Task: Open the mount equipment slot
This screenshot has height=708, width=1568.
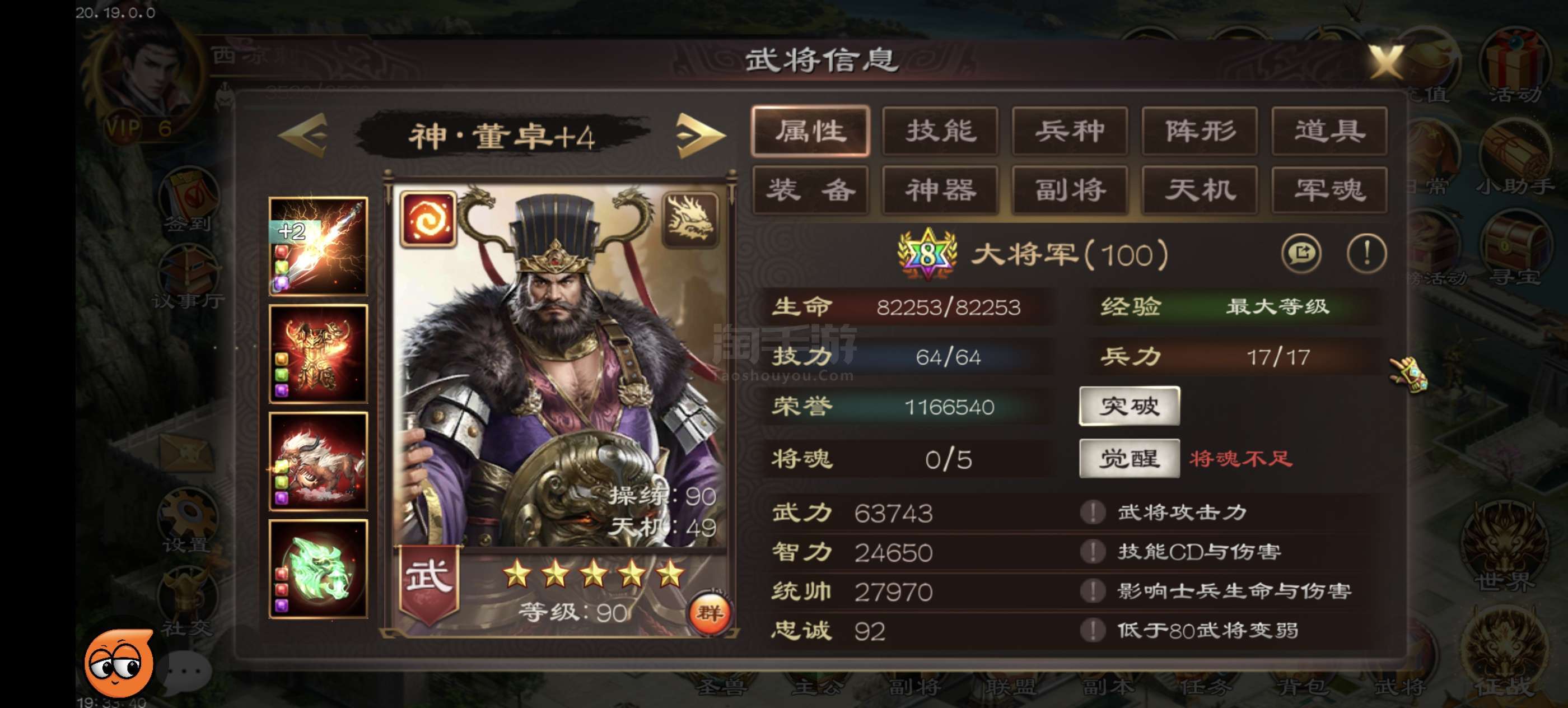Action: [318, 462]
